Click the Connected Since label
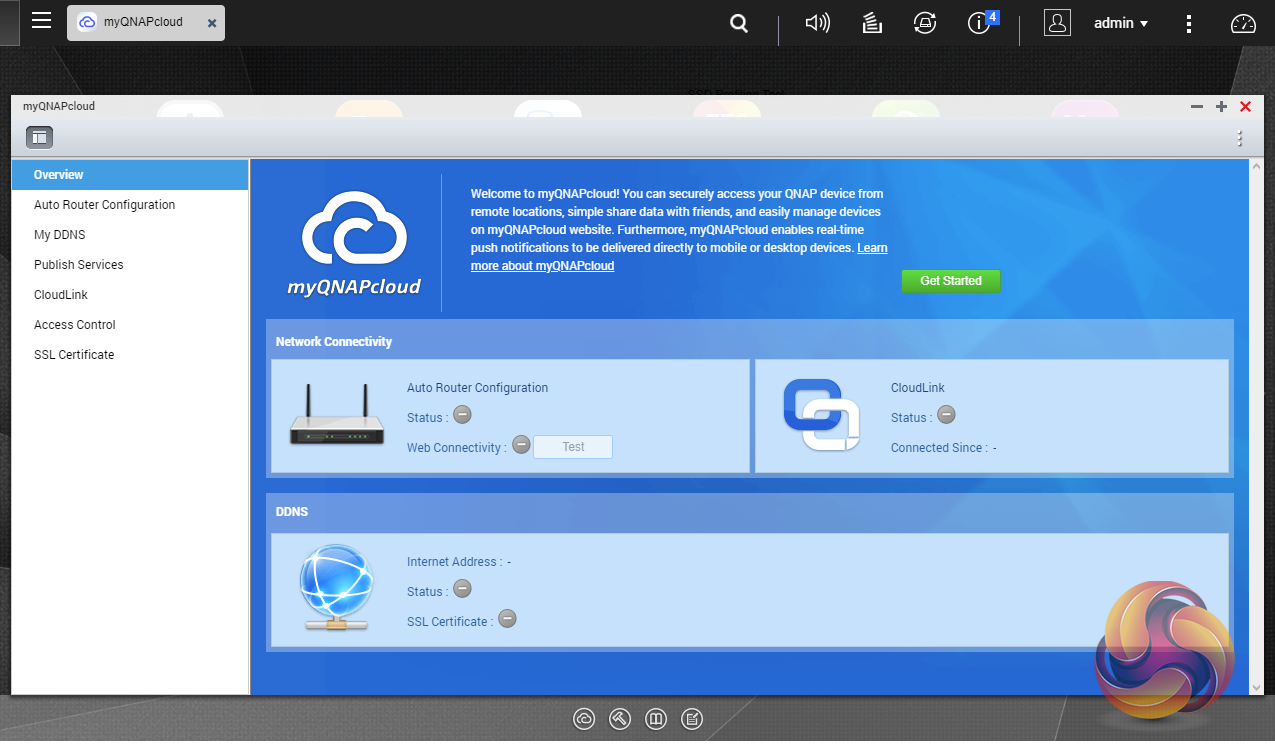 click(x=939, y=448)
